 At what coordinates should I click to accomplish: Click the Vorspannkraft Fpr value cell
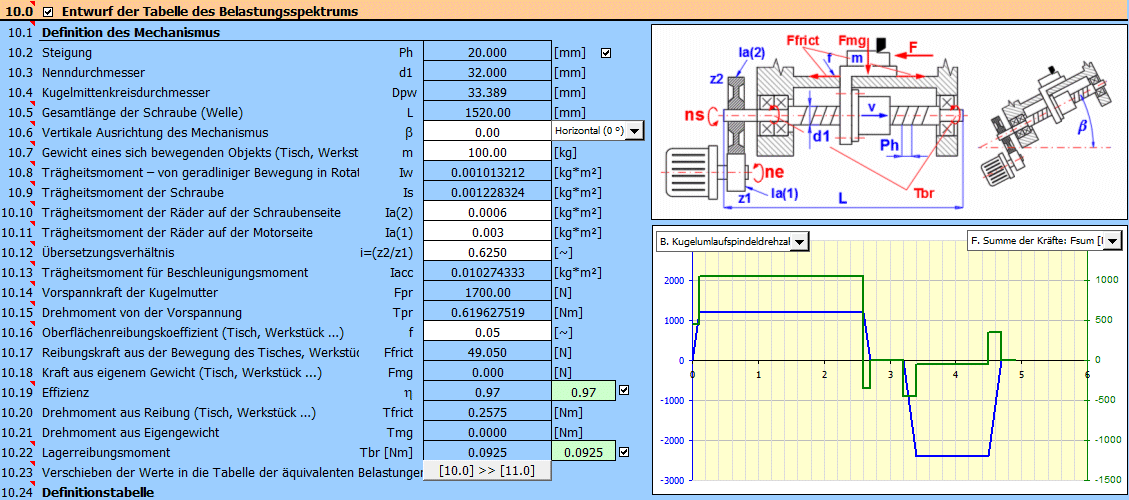coord(487,292)
